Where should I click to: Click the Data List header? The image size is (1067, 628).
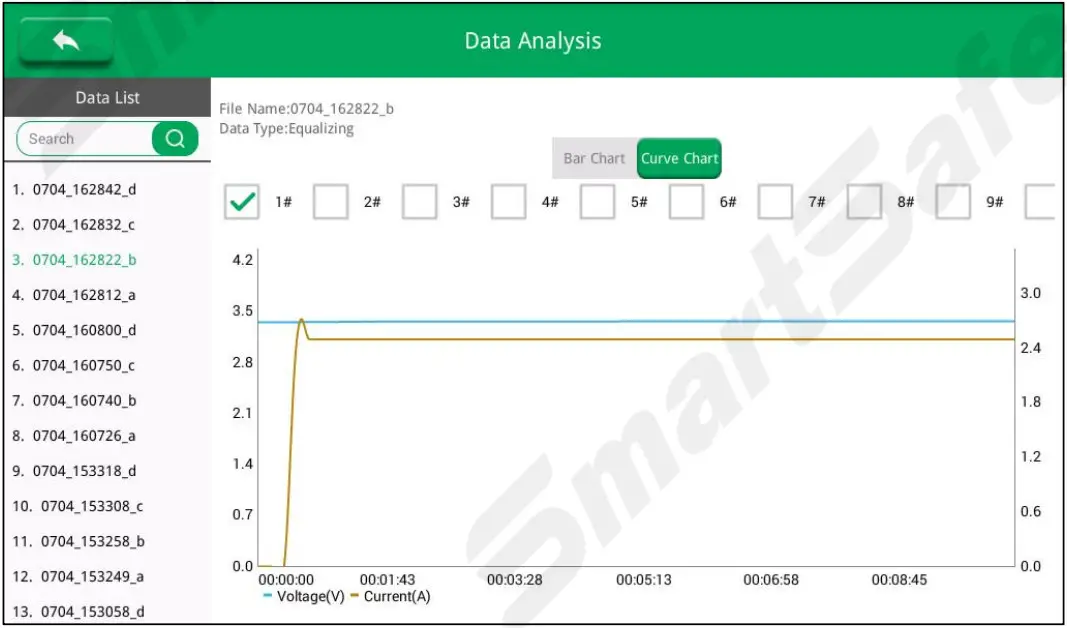(107, 97)
